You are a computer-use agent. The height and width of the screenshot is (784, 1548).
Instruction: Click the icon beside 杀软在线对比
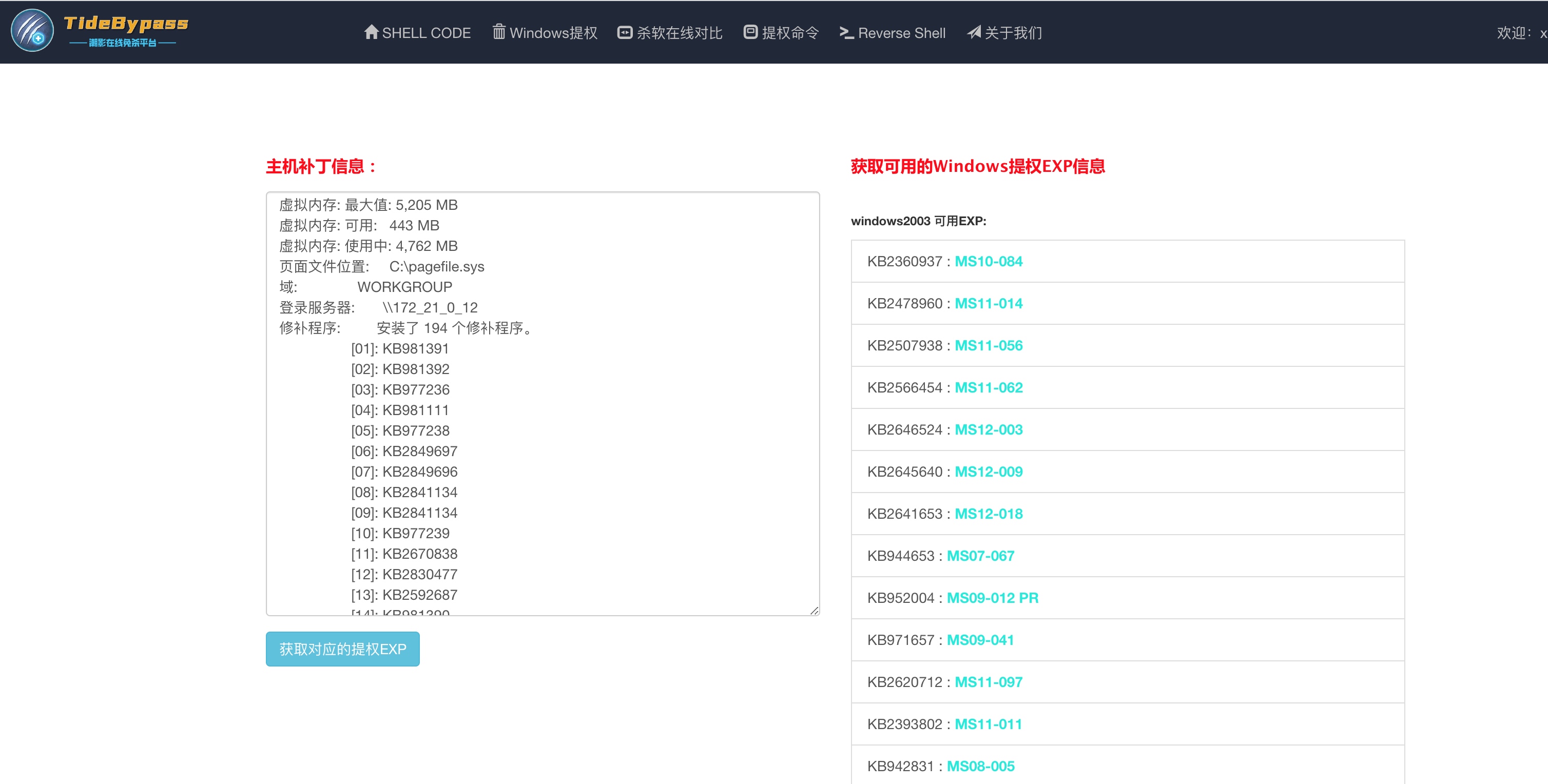pyautogui.click(x=624, y=32)
